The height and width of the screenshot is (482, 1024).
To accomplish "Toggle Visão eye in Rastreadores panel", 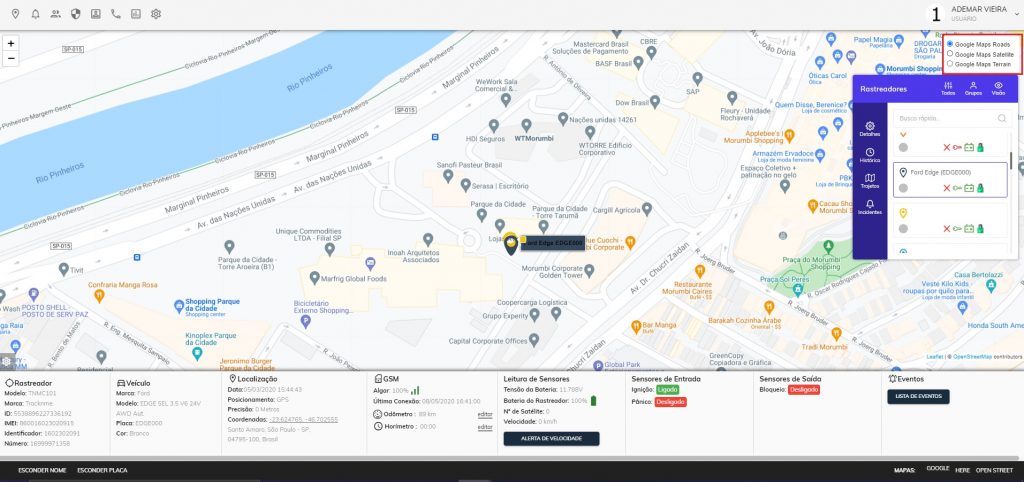I will 999,89.
